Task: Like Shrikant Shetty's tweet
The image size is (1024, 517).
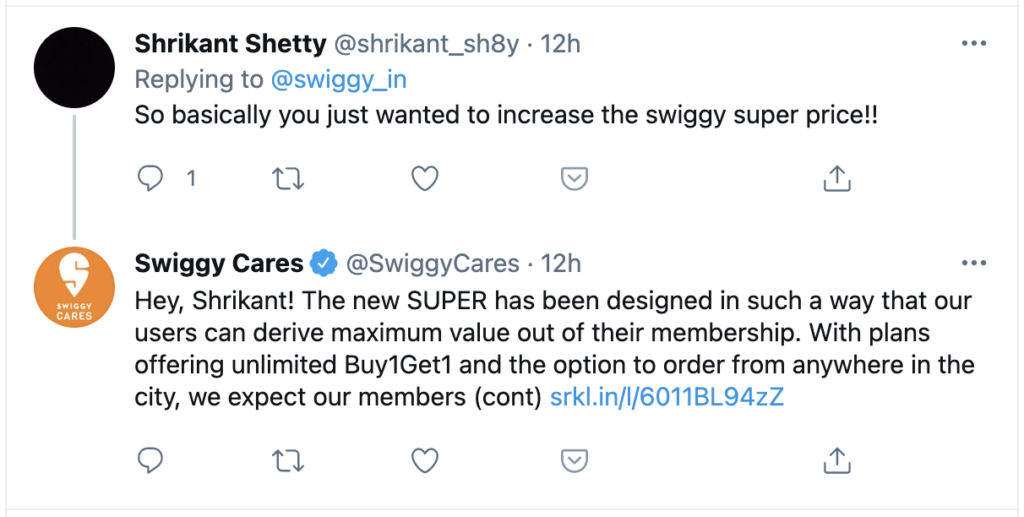Action: pos(426,179)
